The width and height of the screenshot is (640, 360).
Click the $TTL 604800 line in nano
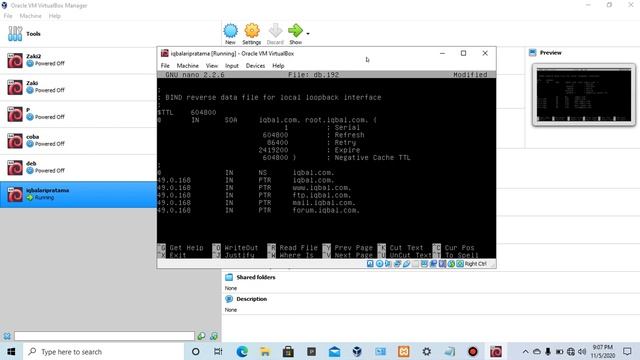coord(187,112)
